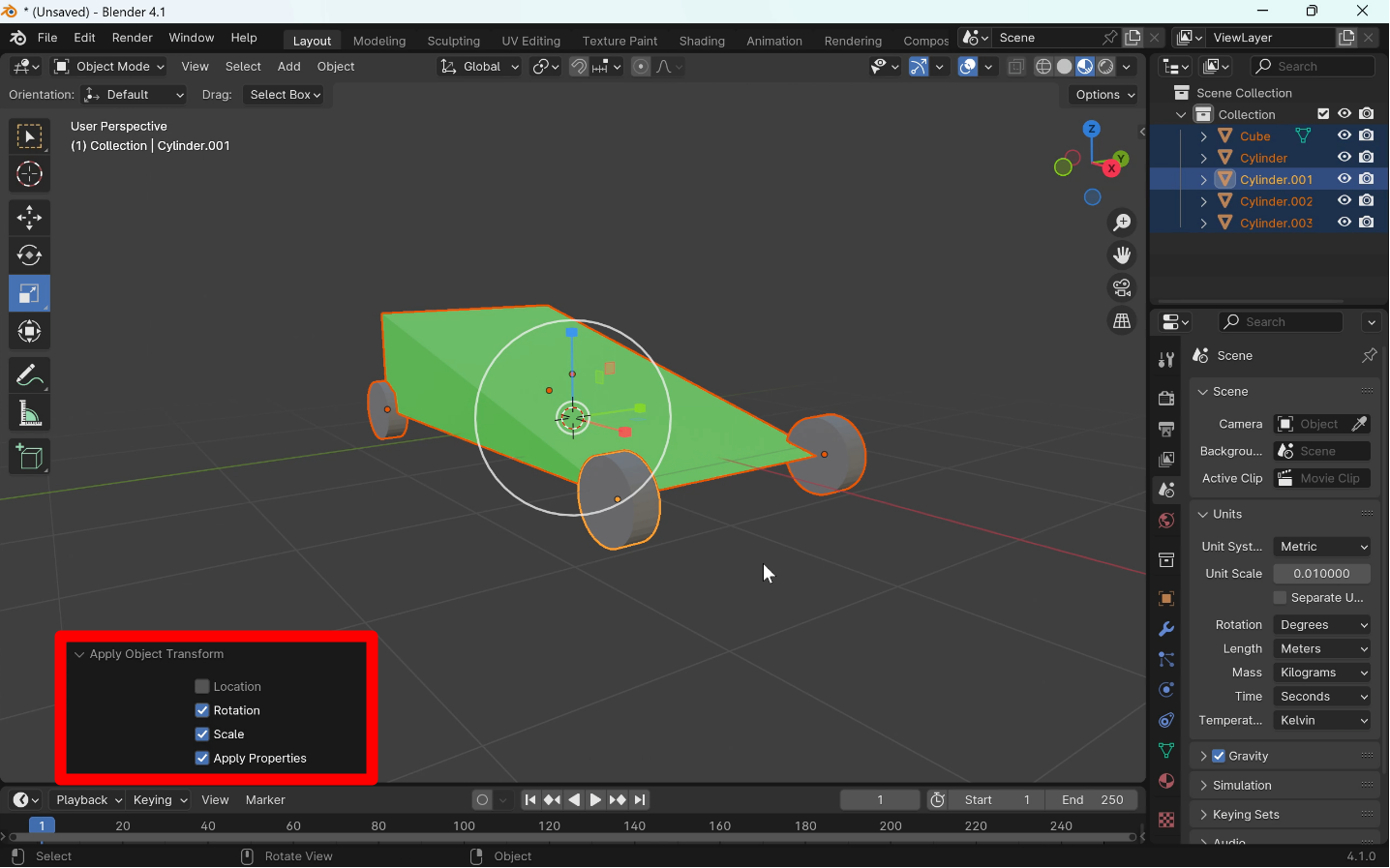
Task: Click the End frame 250 field
Action: coord(1092,800)
